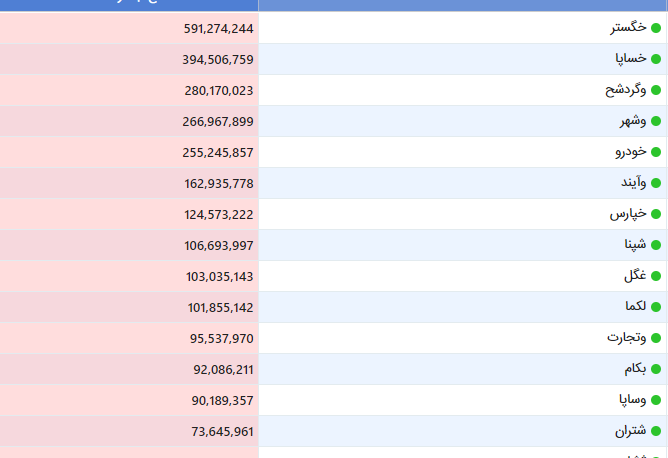Select the value 394,506,759
Screen dimensions: 668x458
tap(218, 60)
